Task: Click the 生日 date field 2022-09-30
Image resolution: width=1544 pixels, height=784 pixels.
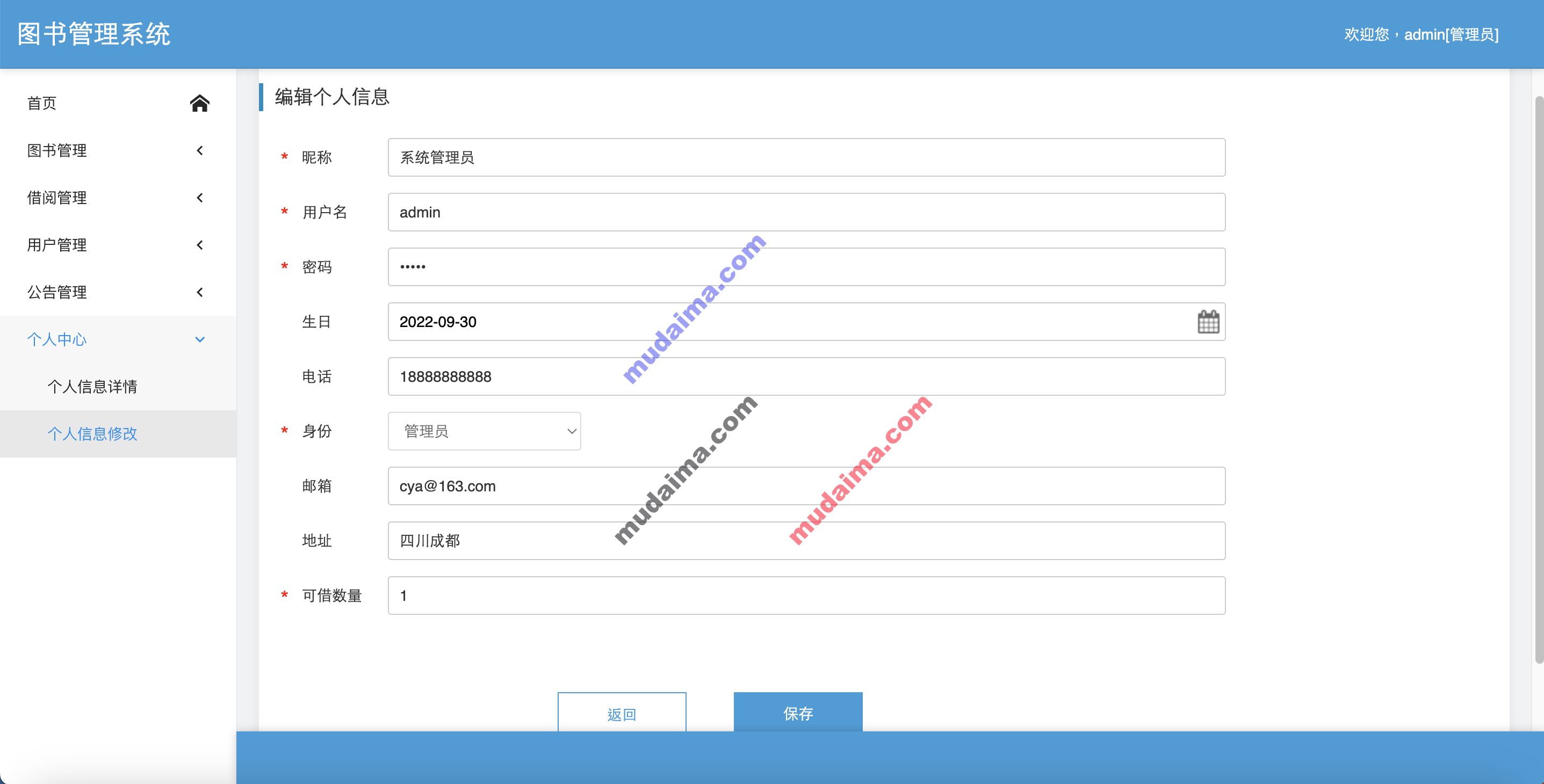Action: (x=806, y=322)
